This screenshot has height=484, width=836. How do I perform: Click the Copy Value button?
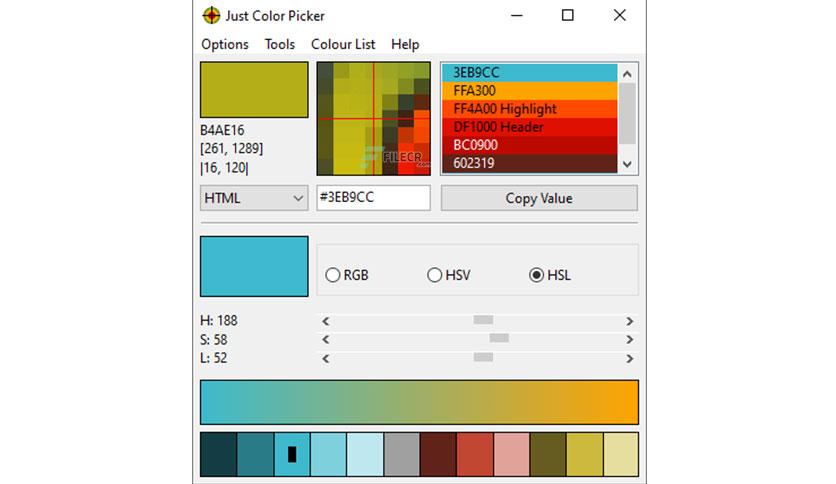[x=539, y=198]
